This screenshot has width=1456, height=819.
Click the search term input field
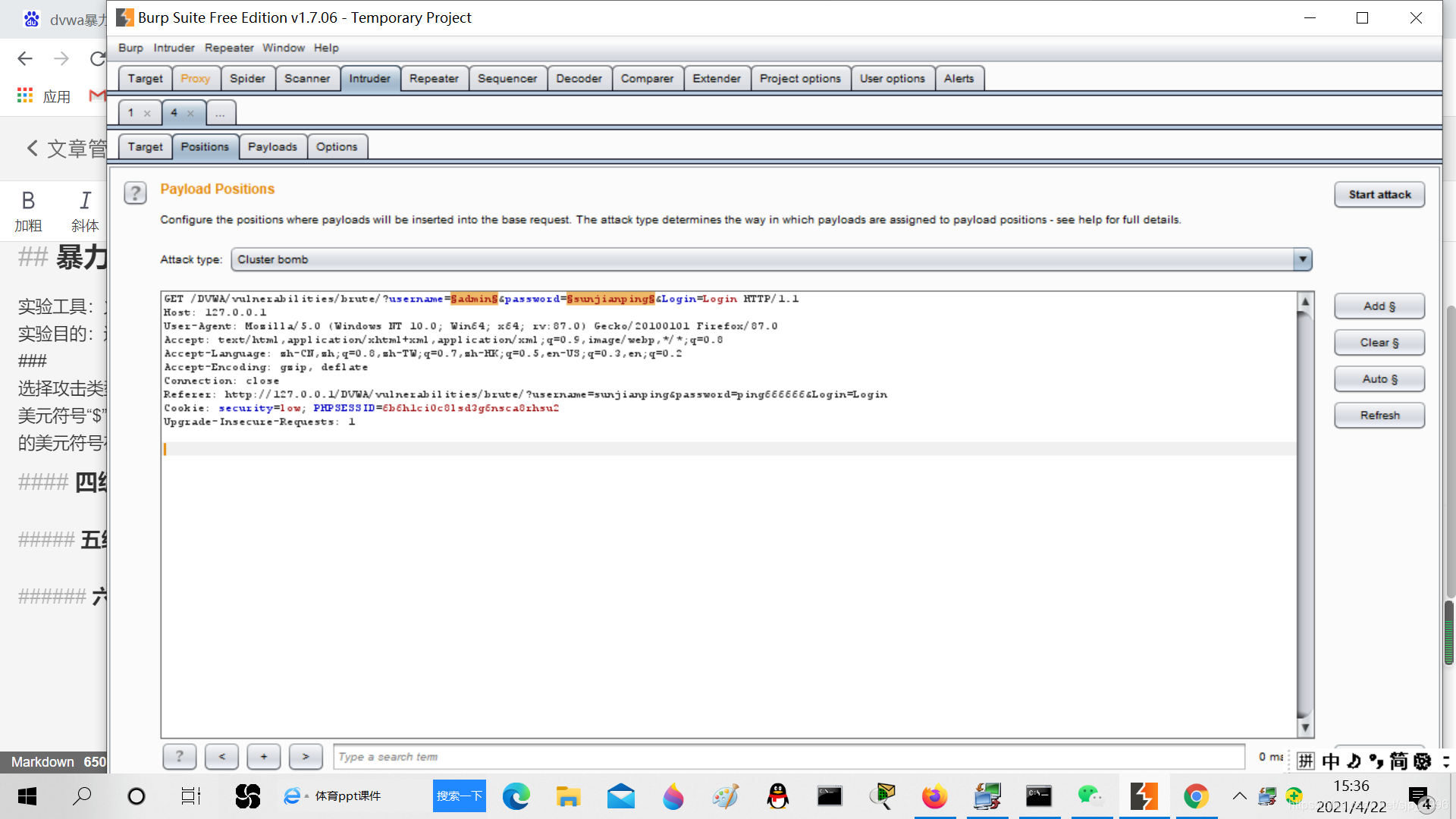(789, 756)
